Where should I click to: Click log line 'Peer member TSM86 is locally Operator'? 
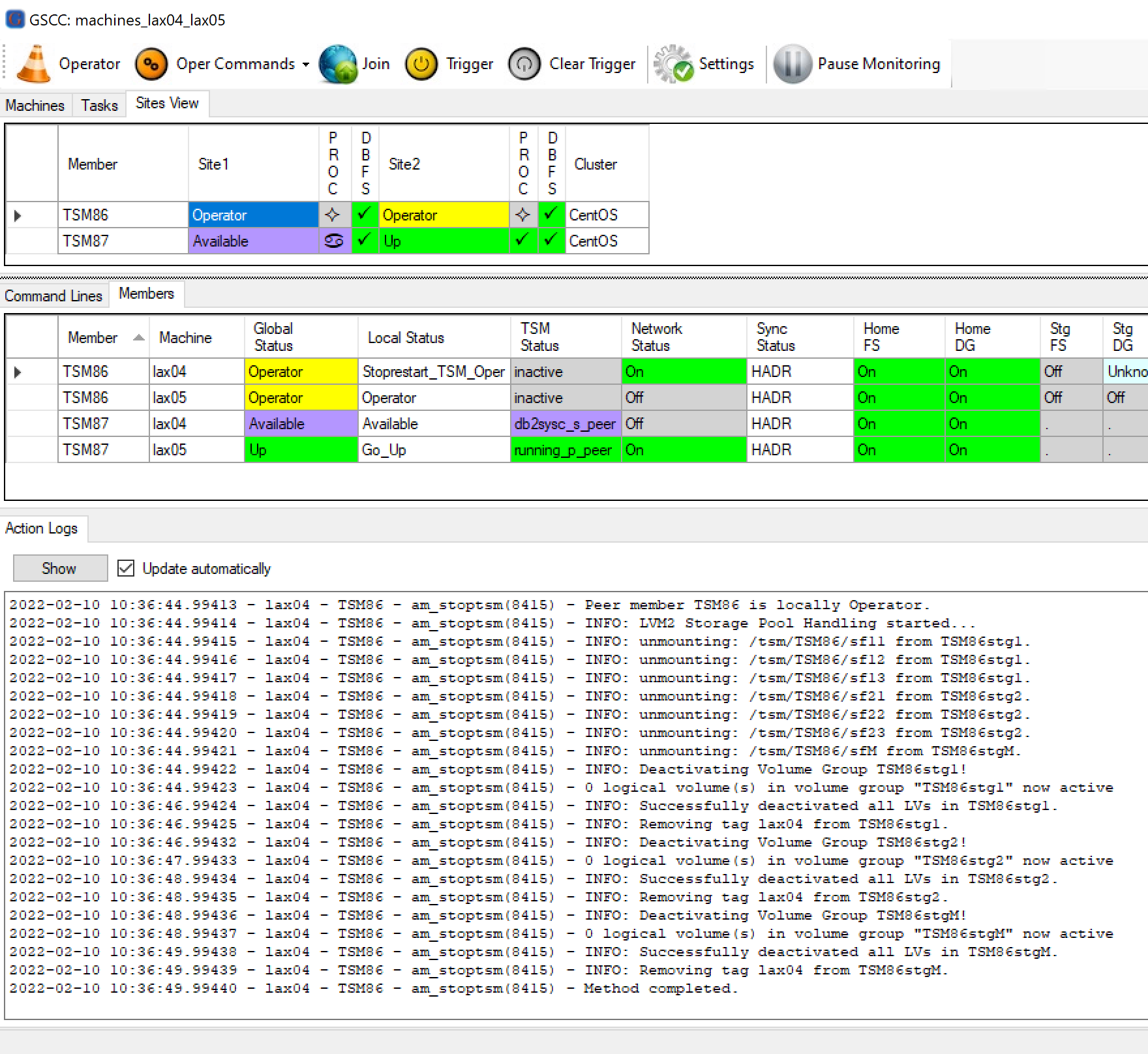point(757,605)
